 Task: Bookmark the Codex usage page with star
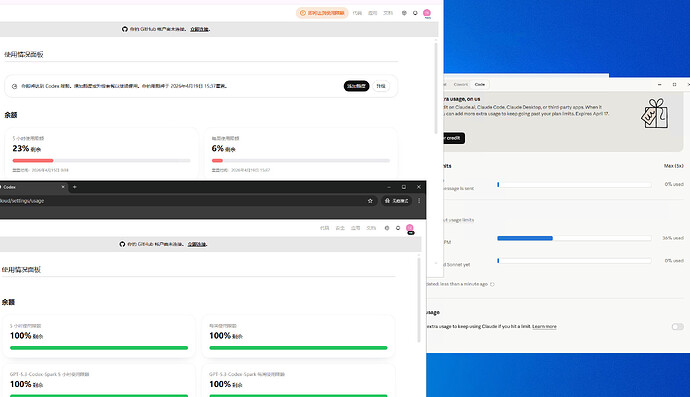tap(370, 201)
